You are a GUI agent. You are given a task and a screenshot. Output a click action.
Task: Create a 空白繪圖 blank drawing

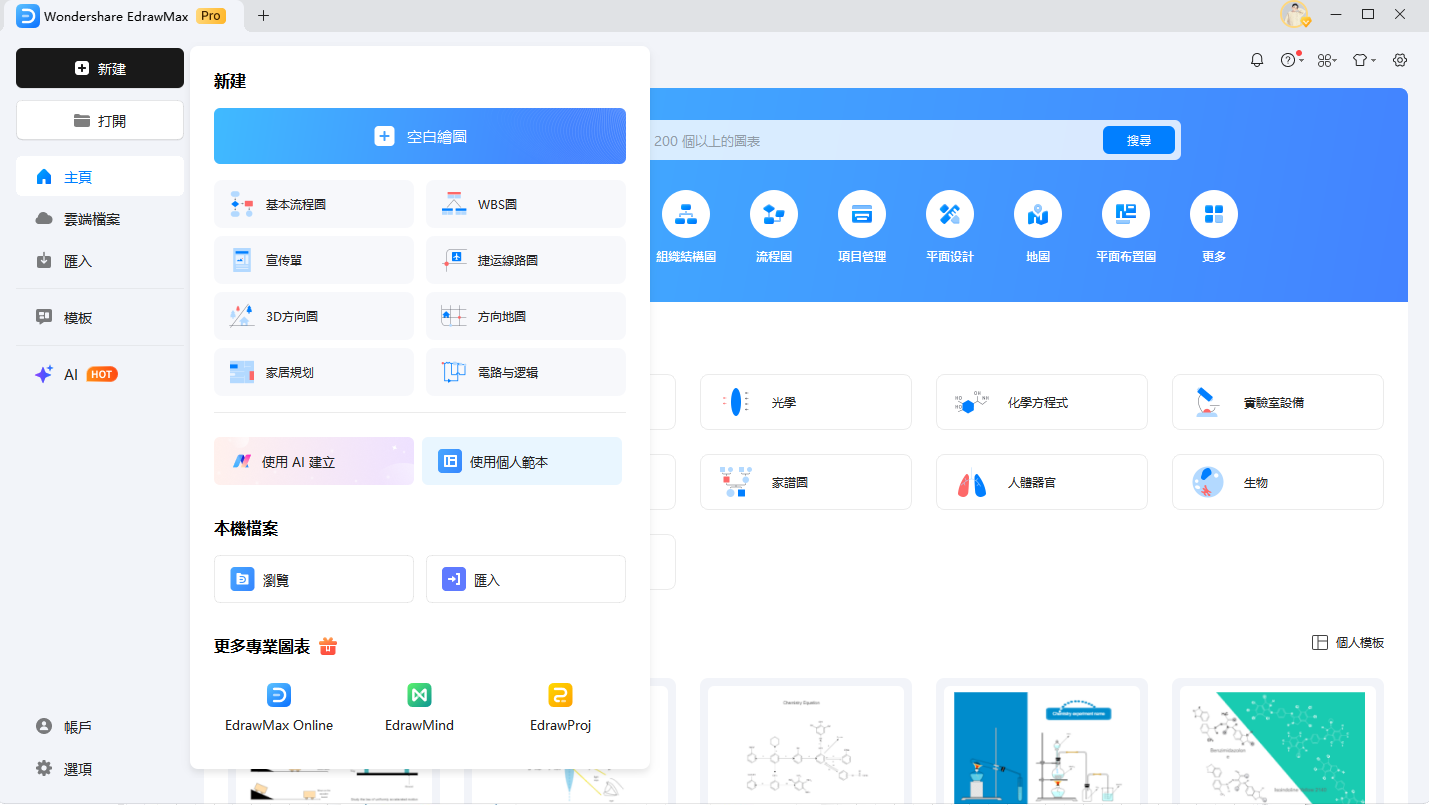coord(420,136)
